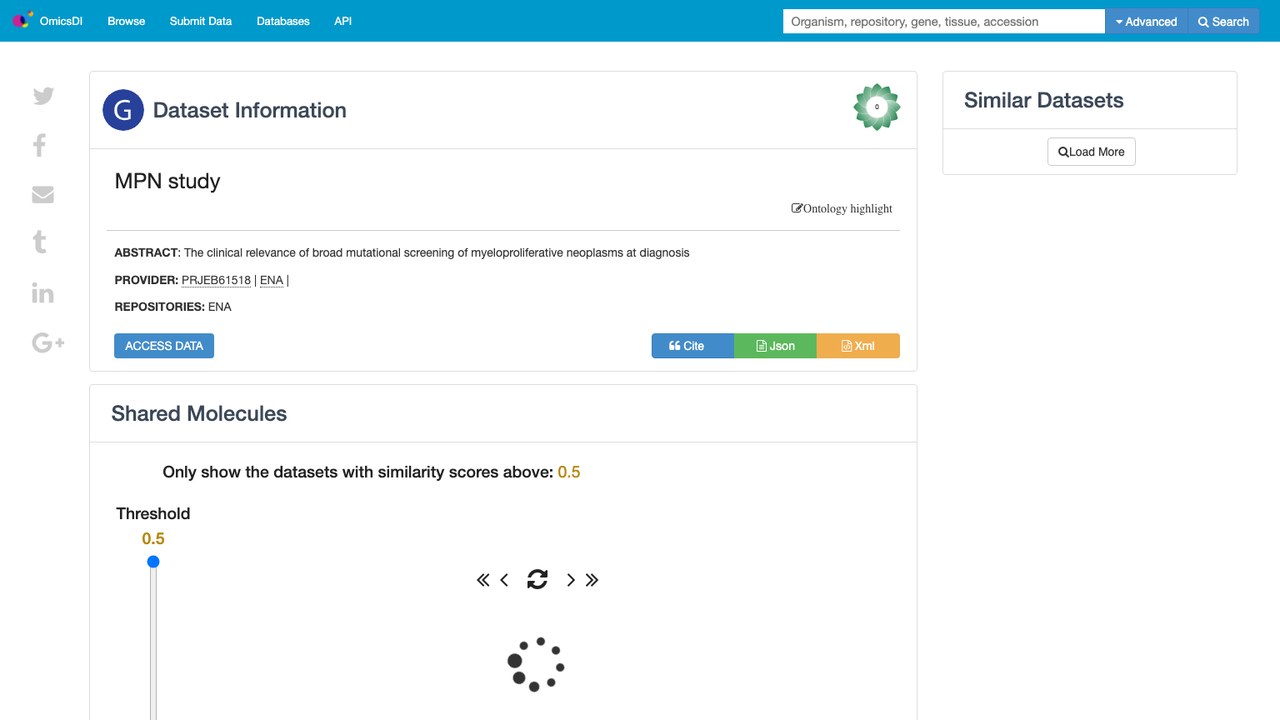Open PRJEB61518 provider link
This screenshot has height=720, width=1280.
click(216, 280)
